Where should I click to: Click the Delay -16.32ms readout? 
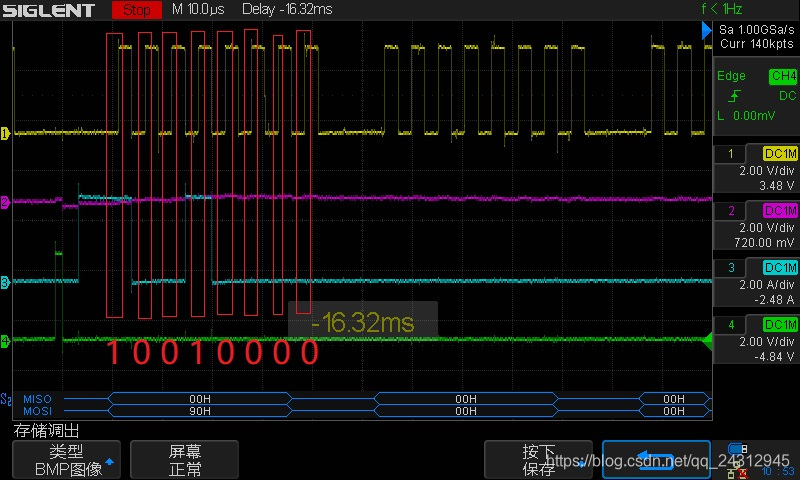(x=287, y=9)
